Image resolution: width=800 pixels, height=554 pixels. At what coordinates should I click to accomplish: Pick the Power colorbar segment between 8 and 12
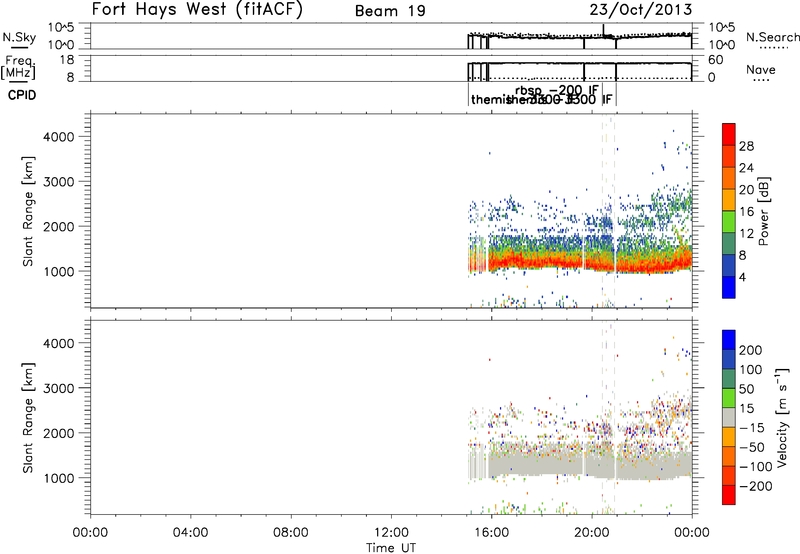point(729,244)
